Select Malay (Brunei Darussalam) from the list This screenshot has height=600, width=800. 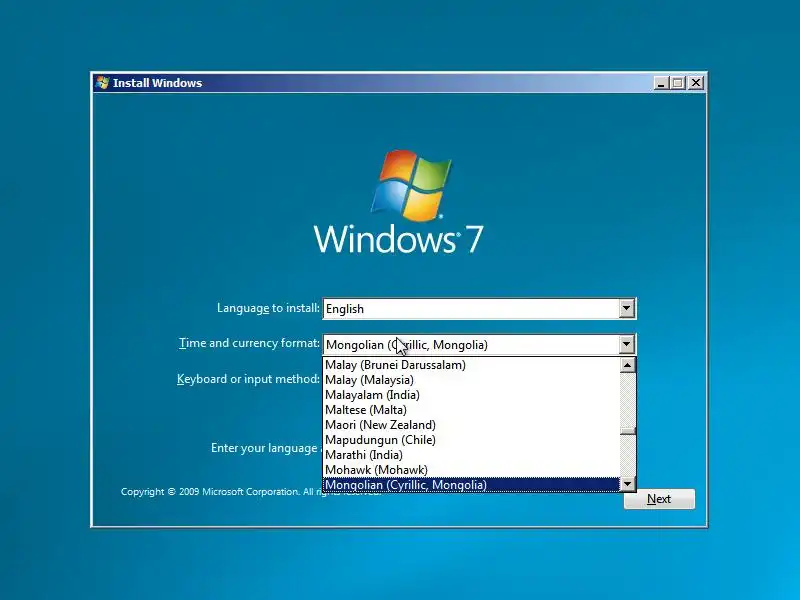pos(471,365)
